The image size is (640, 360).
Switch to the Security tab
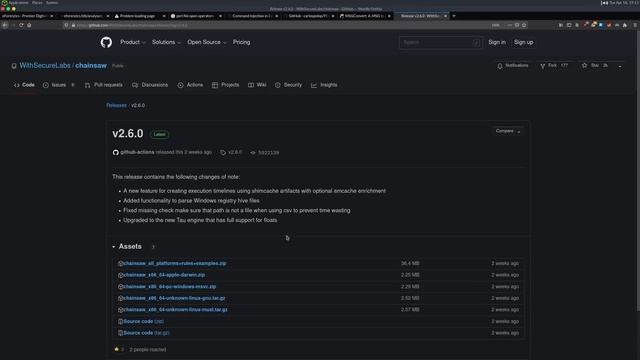click(288, 85)
